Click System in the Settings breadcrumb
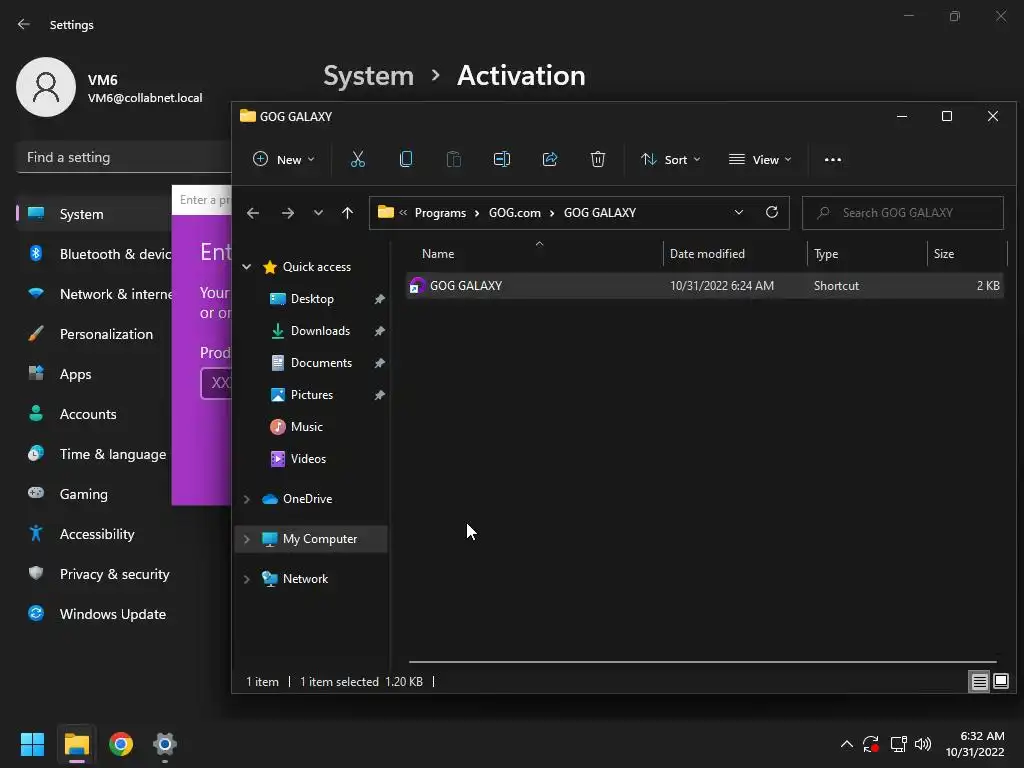This screenshot has width=1024, height=768. [x=368, y=76]
